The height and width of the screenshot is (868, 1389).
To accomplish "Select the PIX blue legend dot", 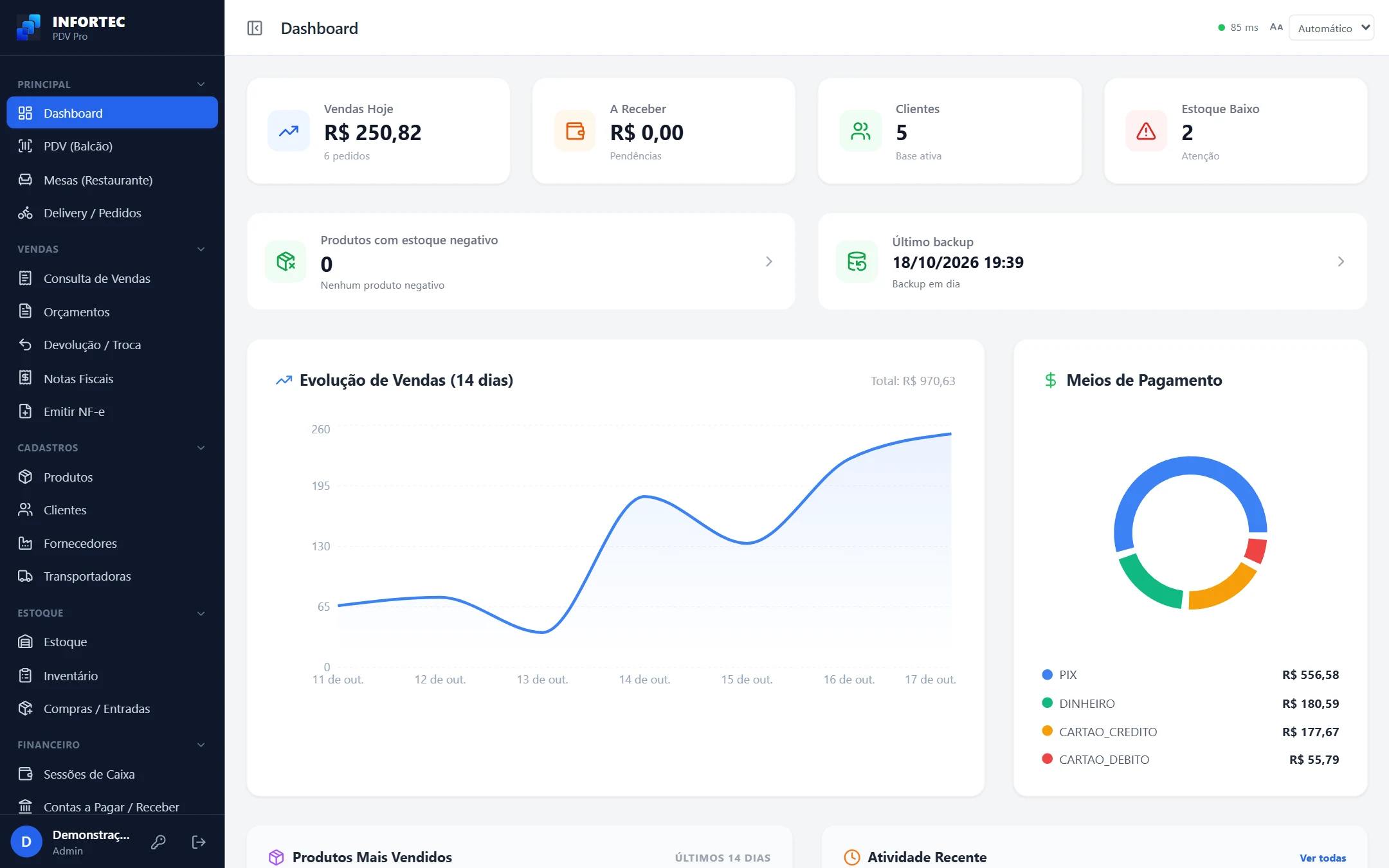I will click(x=1047, y=674).
